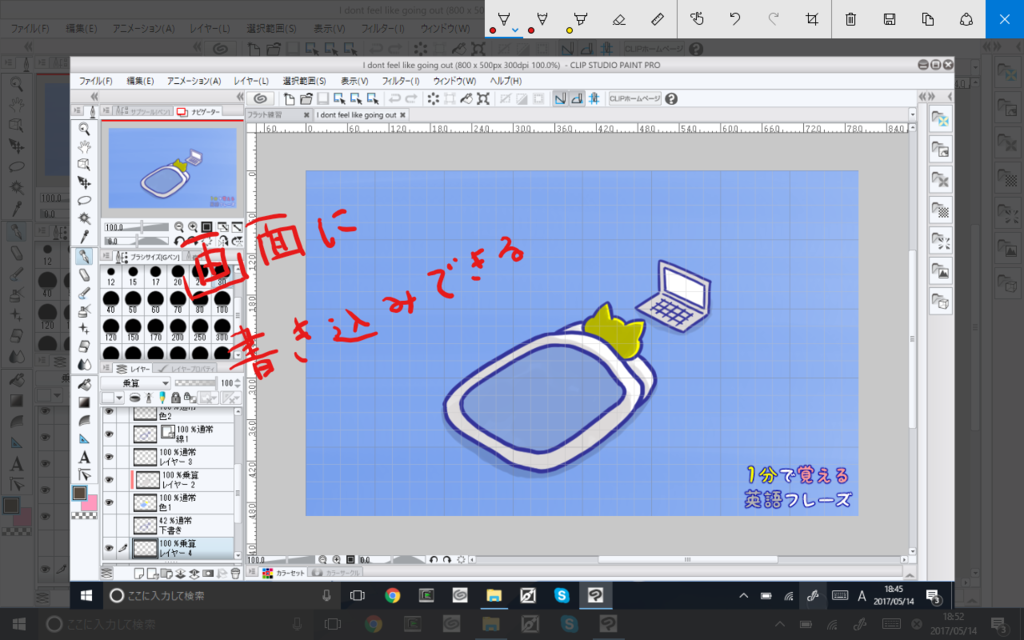Show the 下書き layer eye
Viewport: 1024px width, 640px height.
[109, 525]
